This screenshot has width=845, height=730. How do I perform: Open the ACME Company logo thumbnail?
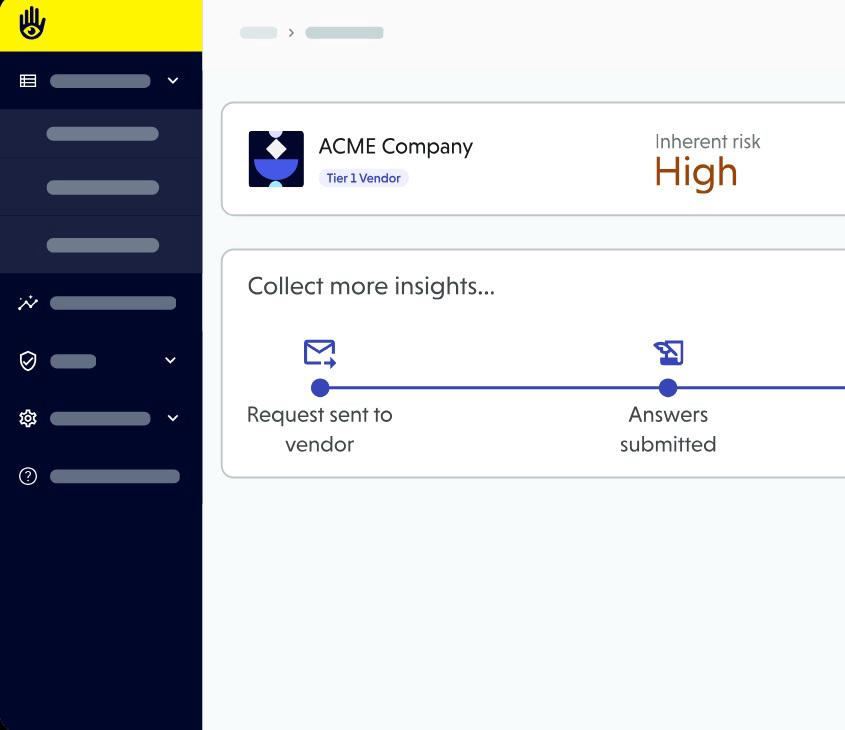click(276, 159)
